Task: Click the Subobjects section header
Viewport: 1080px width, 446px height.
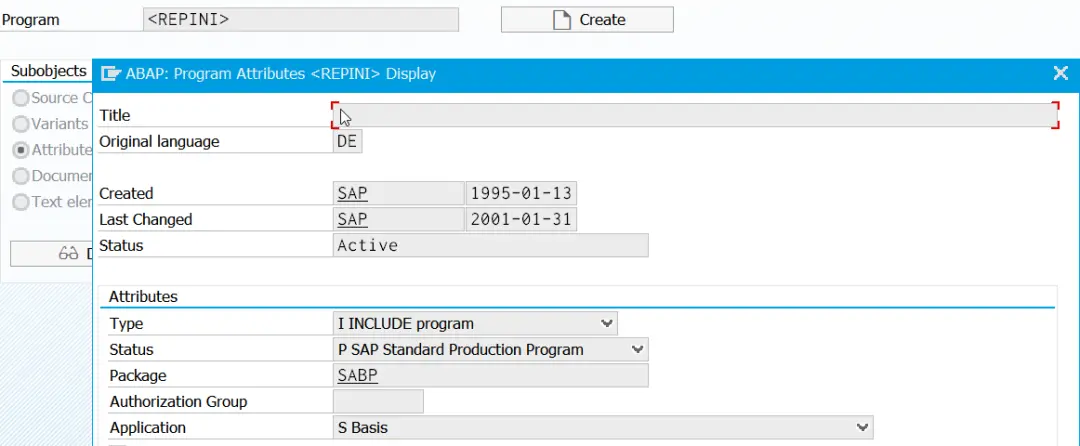Action: 48,71
